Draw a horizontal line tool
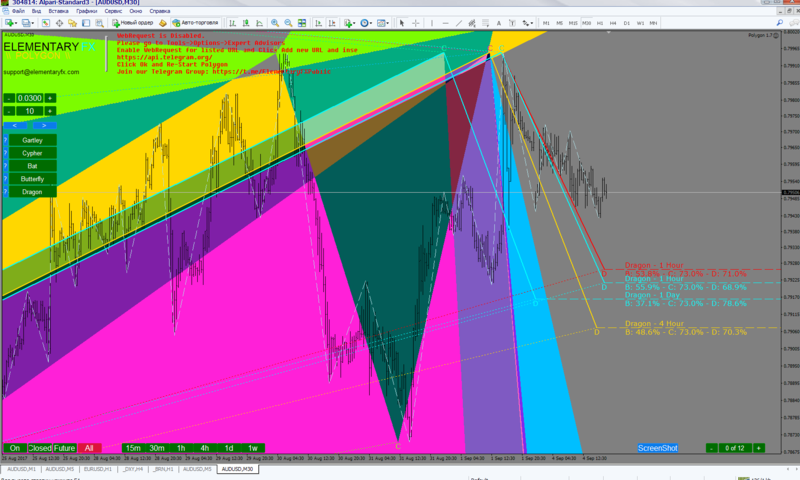 tap(445, 23)
